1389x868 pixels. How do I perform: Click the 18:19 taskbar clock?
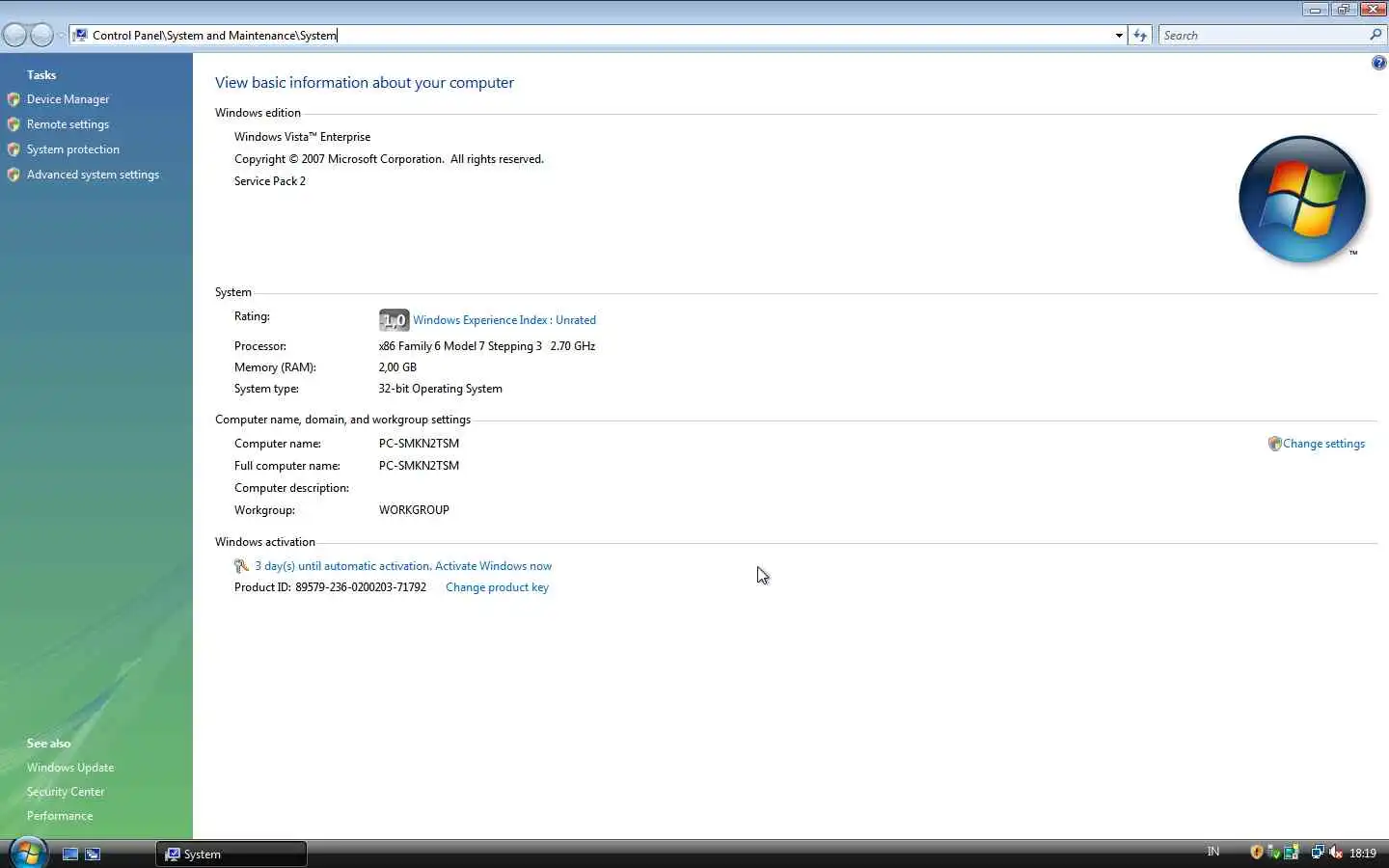[1362, 854]
